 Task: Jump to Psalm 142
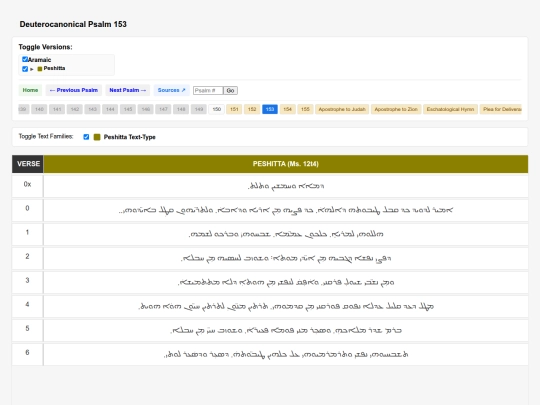coord(75,109)
